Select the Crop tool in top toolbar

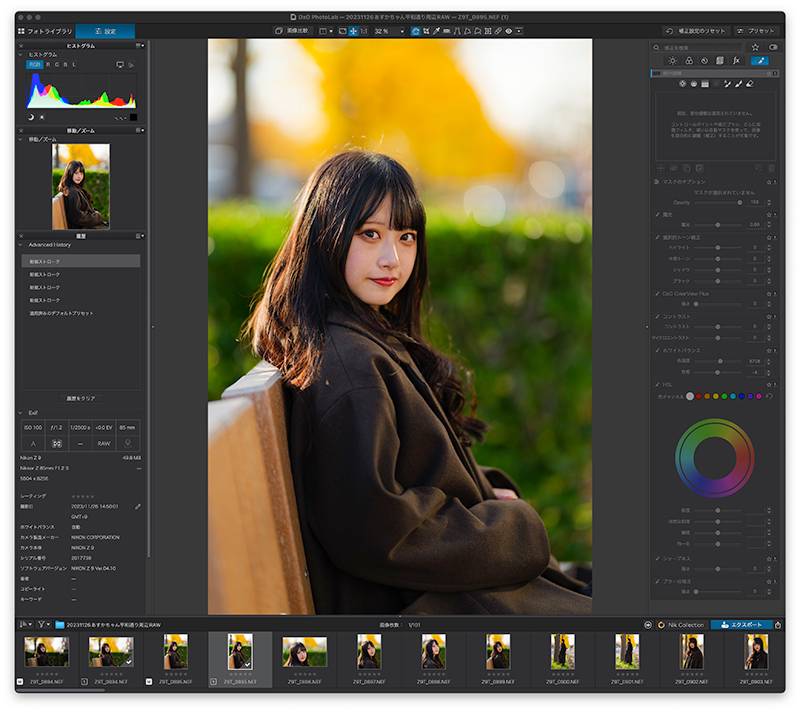point(426,31)
